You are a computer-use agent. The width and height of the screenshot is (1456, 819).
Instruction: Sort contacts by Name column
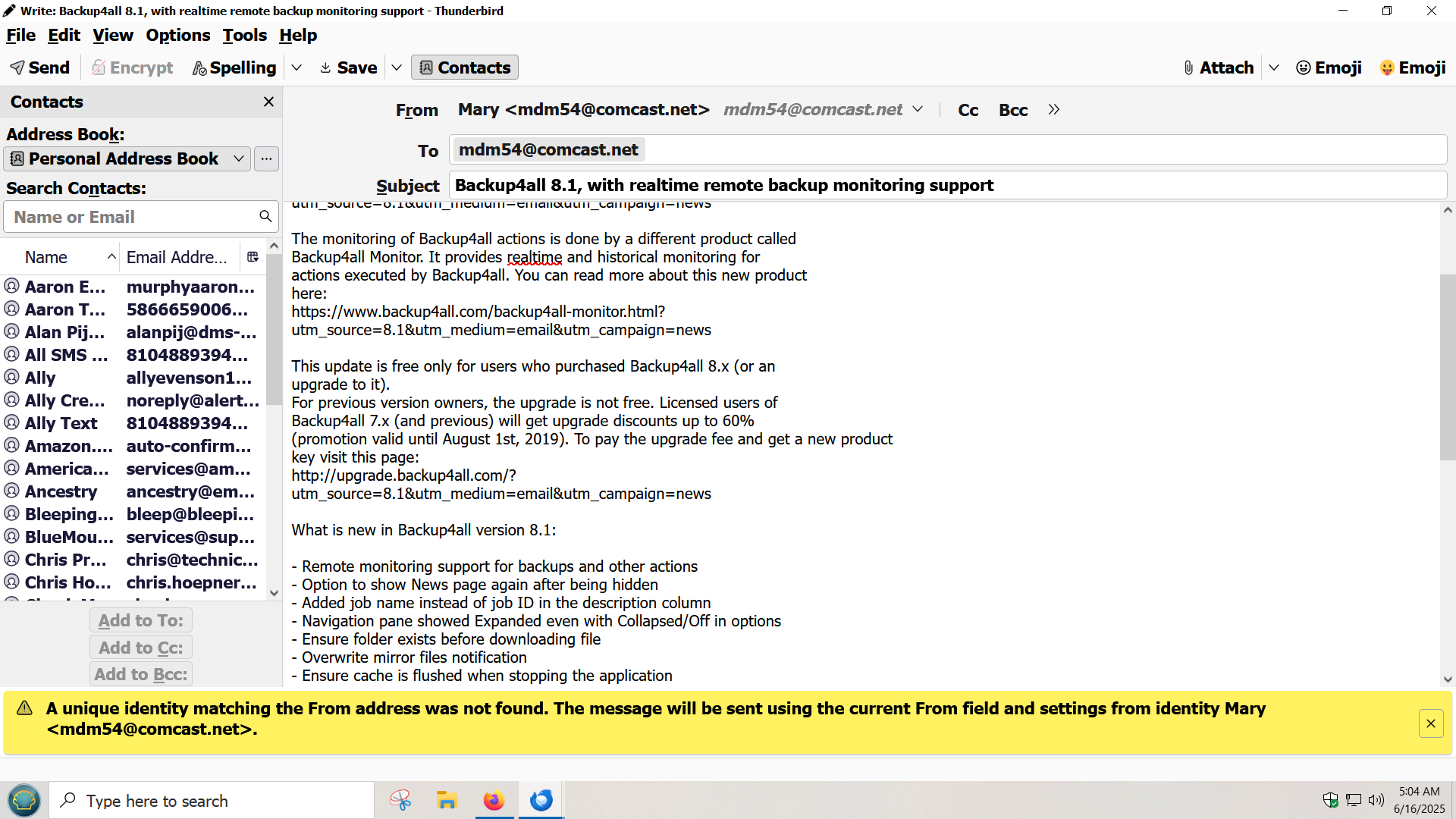click(61, 257)
